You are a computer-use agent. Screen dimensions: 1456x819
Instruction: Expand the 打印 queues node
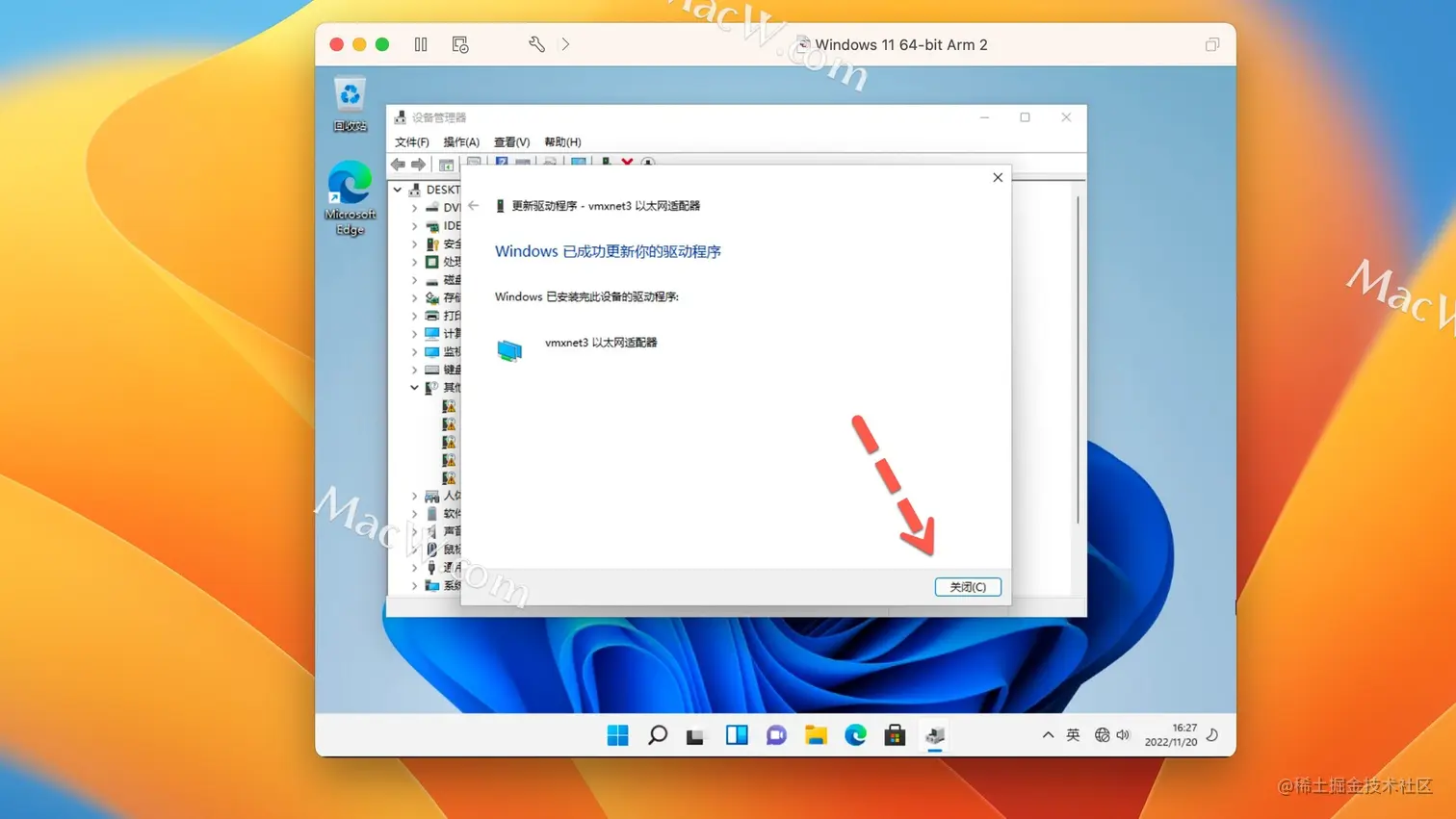pos(415,316)
